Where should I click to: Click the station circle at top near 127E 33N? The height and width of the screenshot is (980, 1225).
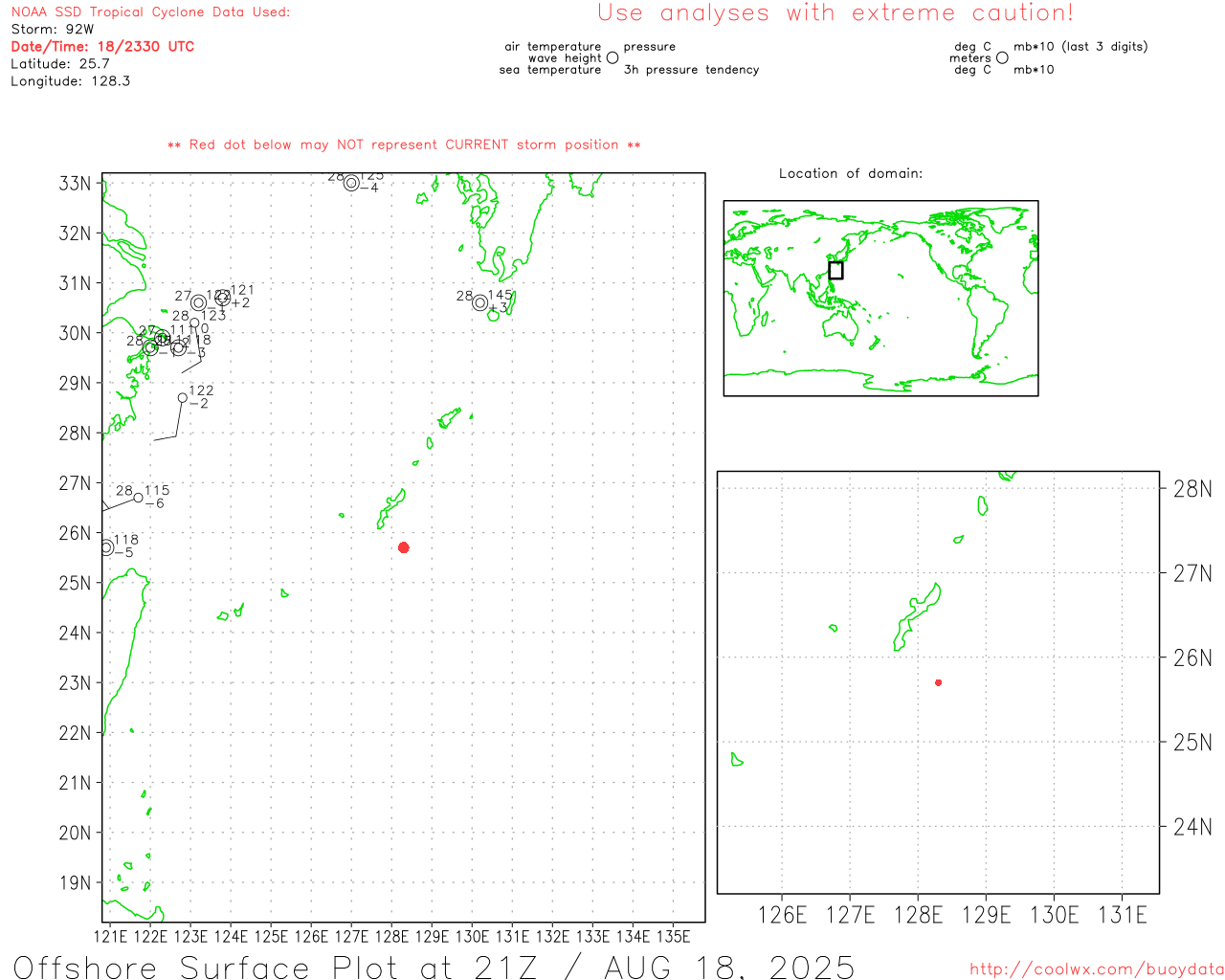click(351, 183)
